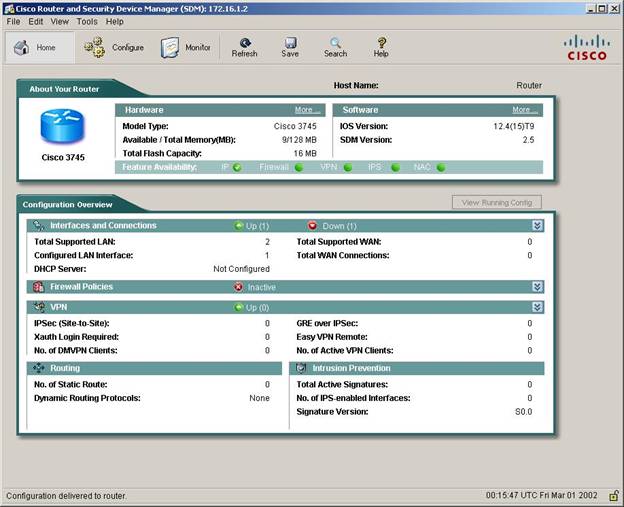This screenshot has width=624, height=507.
Task: Click the green Up (1) interfaces icon
Action: pyautogui.click(x=238, y=226)
